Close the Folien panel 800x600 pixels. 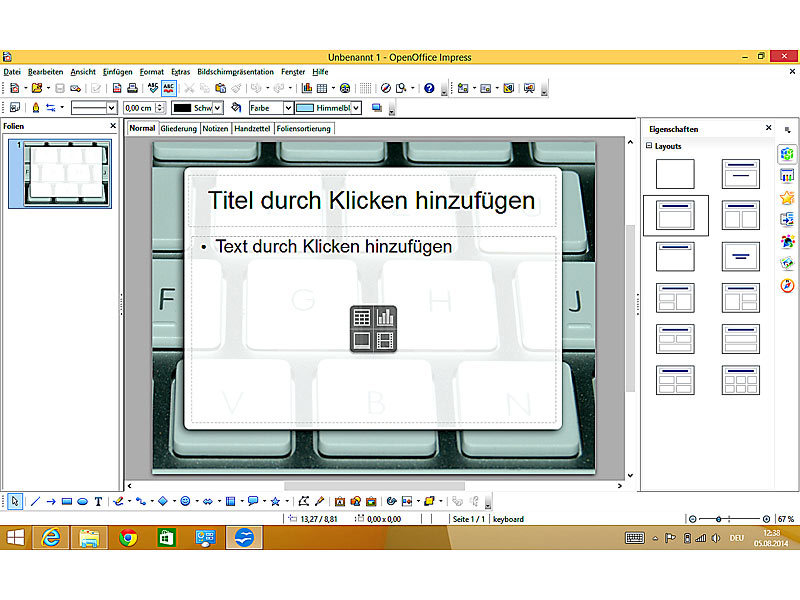pyautogui.click(x=113, y=126)
